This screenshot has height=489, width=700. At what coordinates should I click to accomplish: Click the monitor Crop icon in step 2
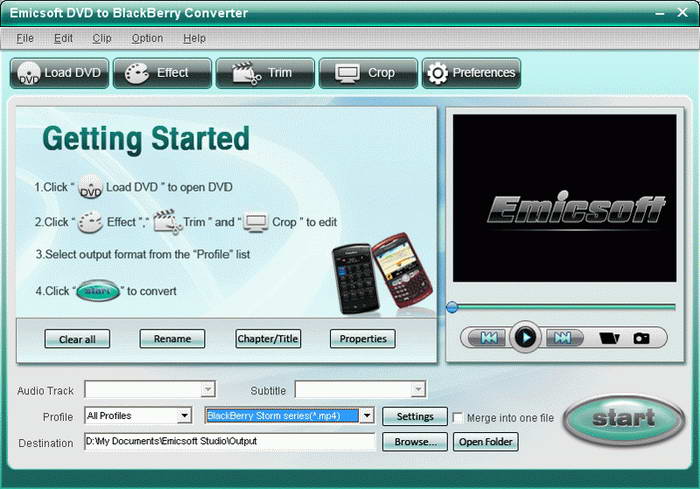256,222
